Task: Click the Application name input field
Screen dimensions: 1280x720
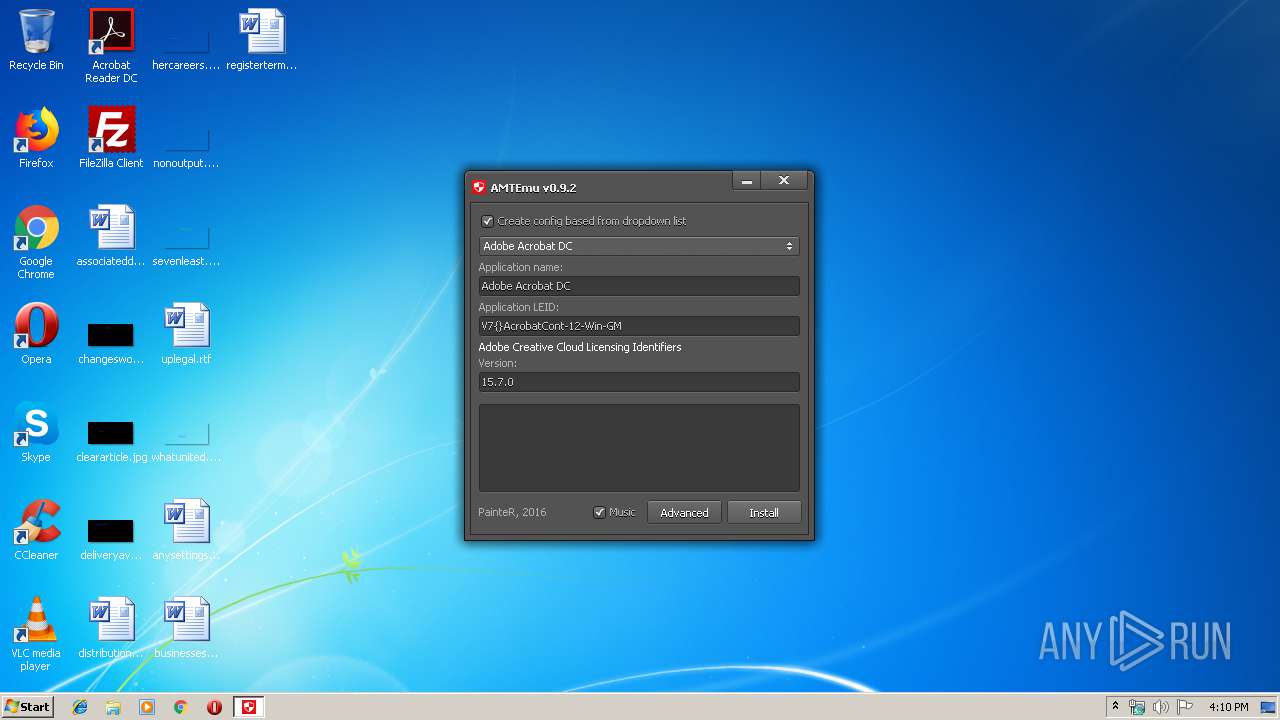Action: [639, 286]
